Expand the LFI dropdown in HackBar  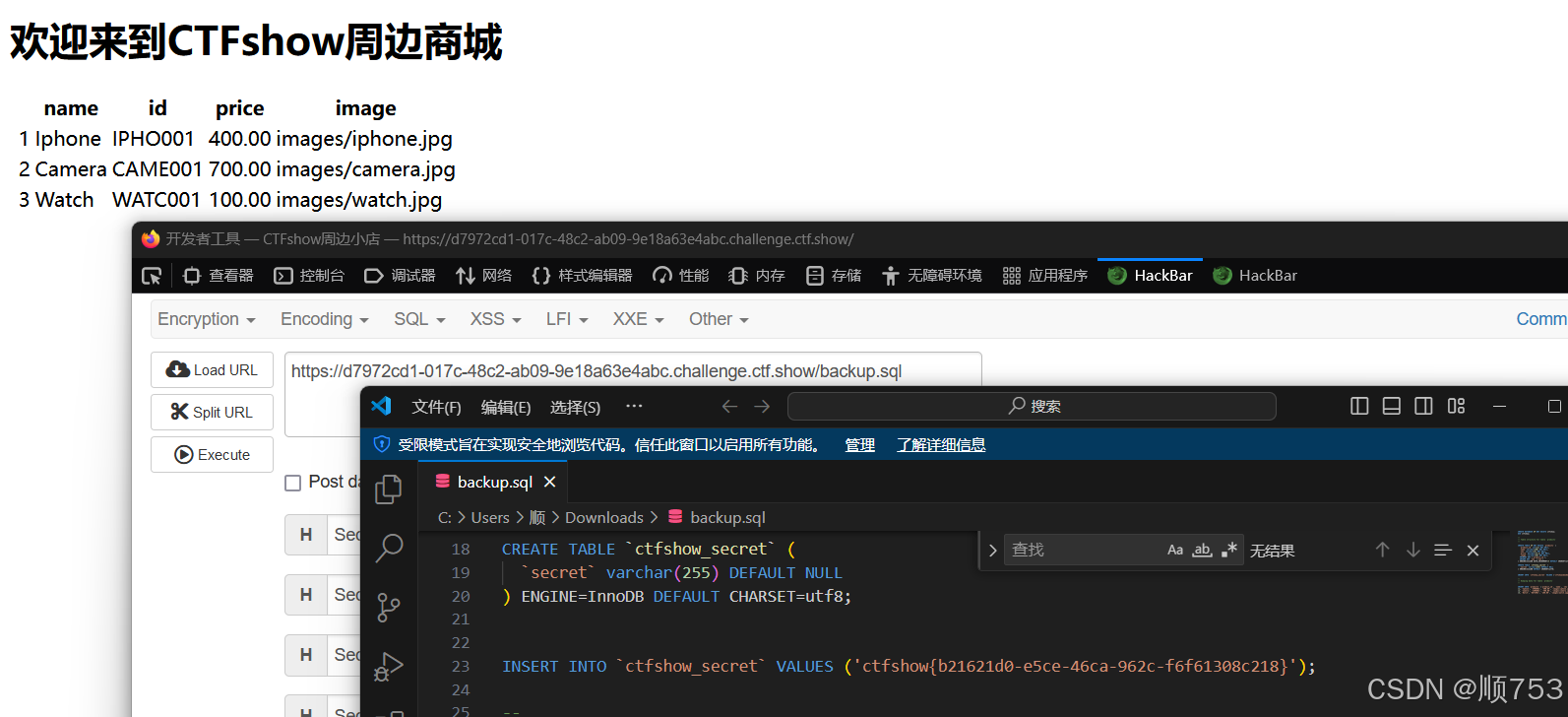click(x=567, y=319)
